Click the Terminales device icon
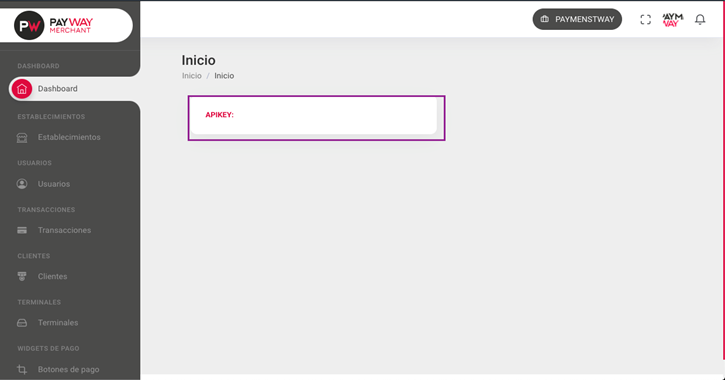 (x=22, y=323)
